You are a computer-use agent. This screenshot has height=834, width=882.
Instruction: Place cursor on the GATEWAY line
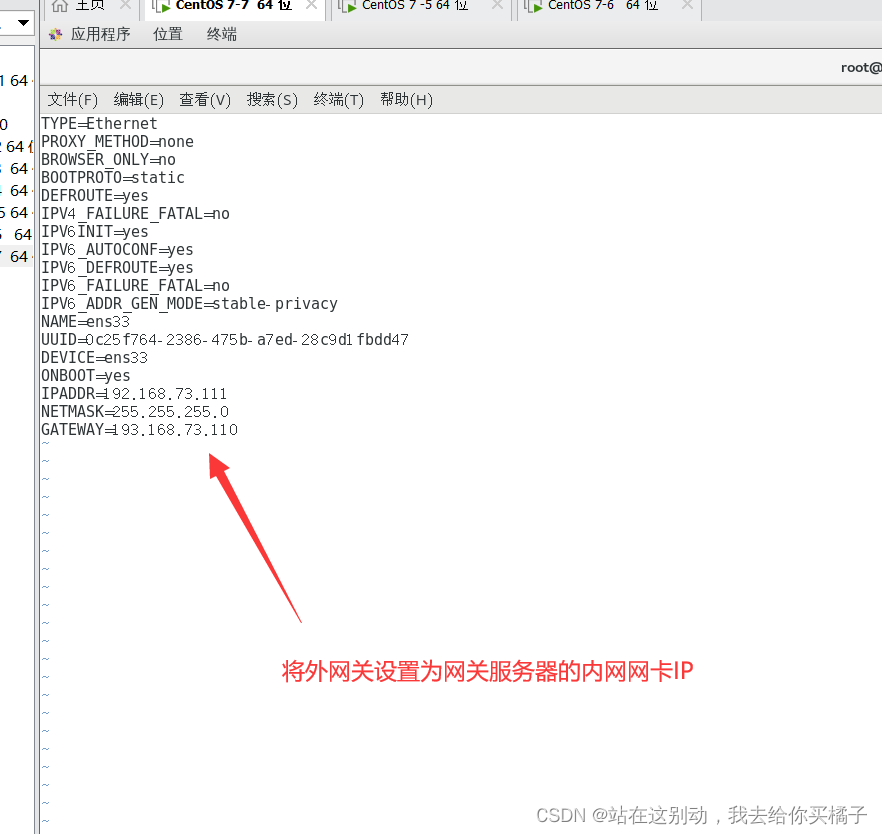click(x=140, y=430)
